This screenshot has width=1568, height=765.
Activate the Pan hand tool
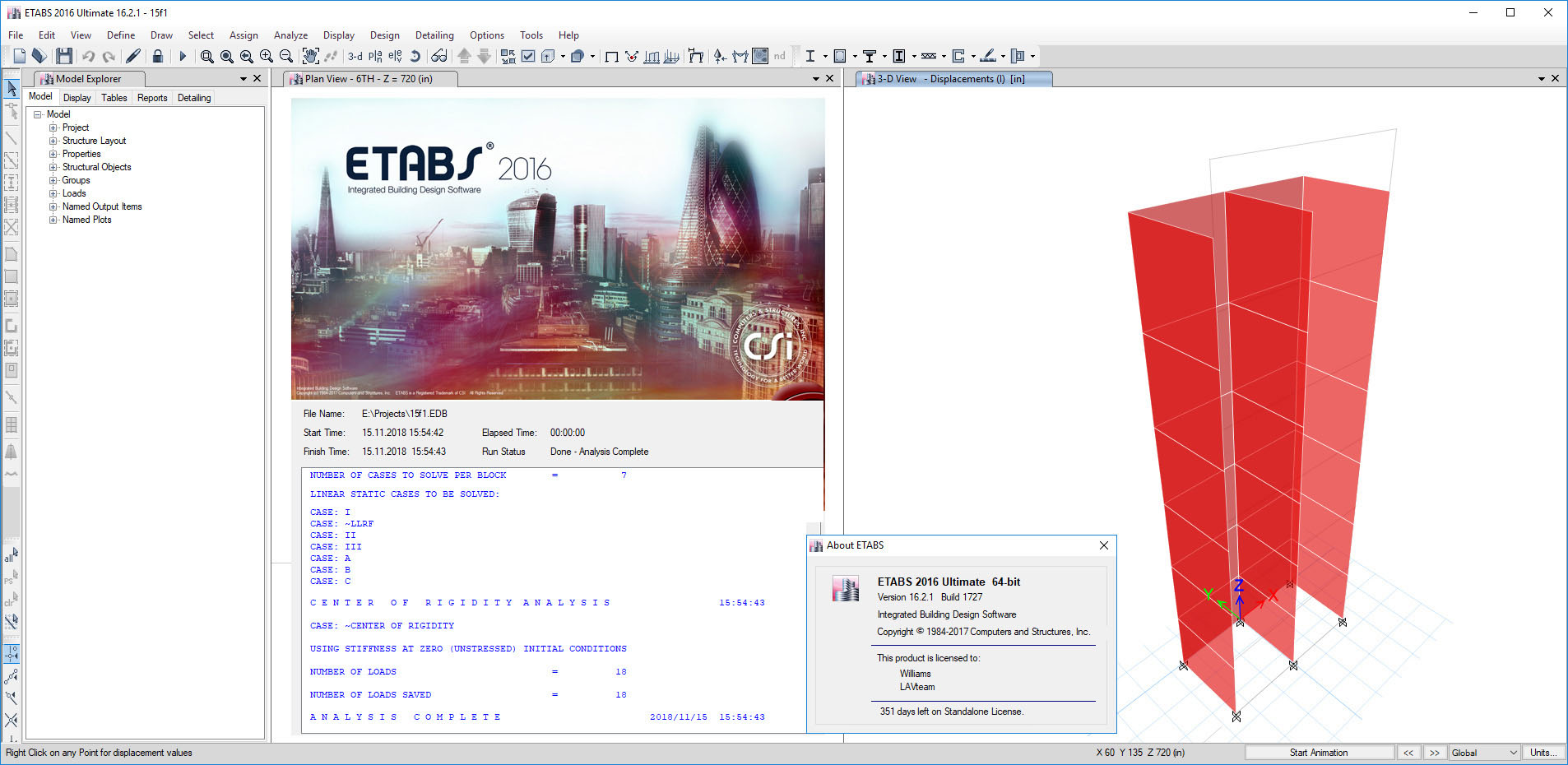click(x=310, y=56)
